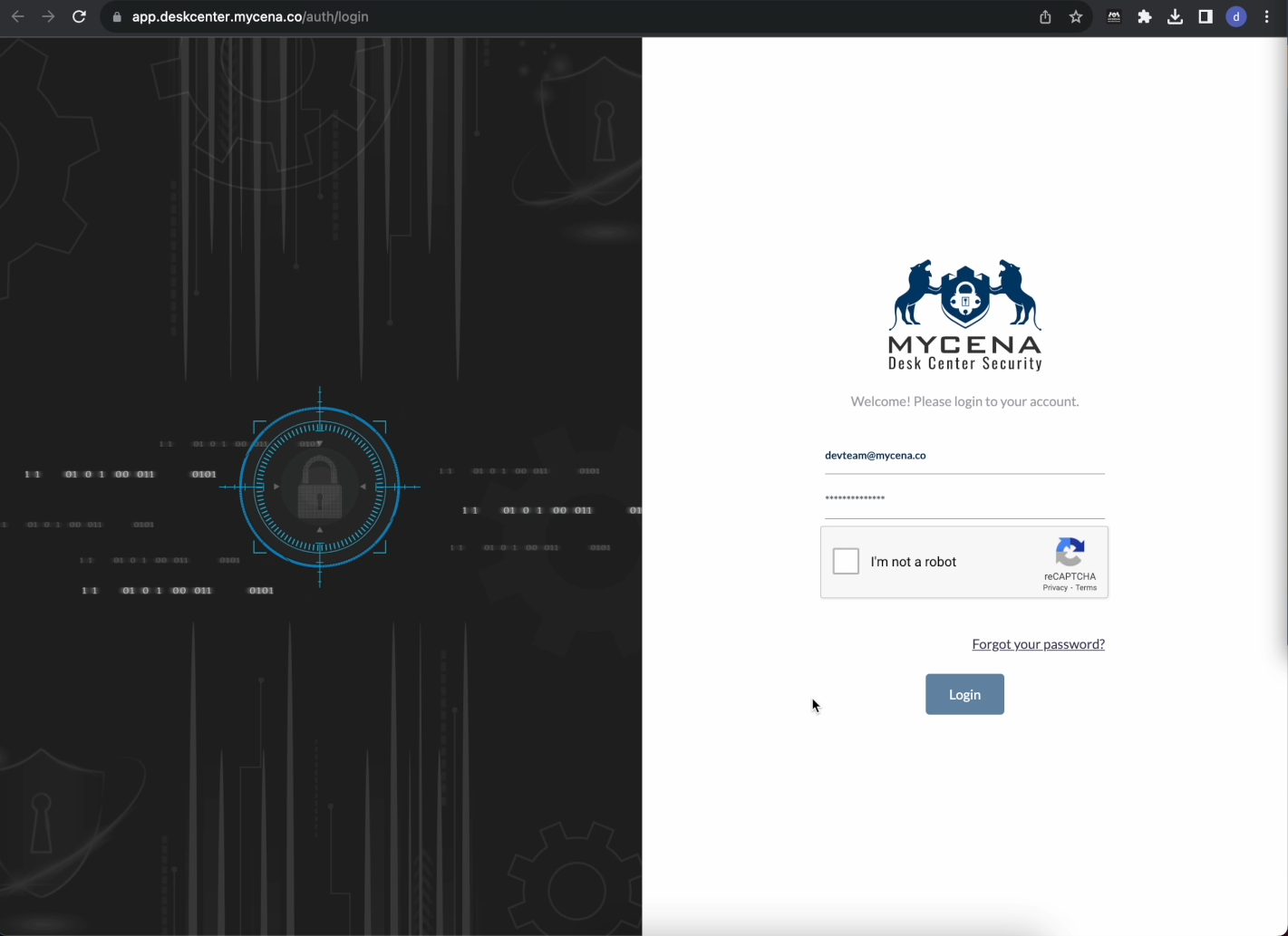1288x936 pixels.
Task: Focus the masked password field
Action: point(964,499)
